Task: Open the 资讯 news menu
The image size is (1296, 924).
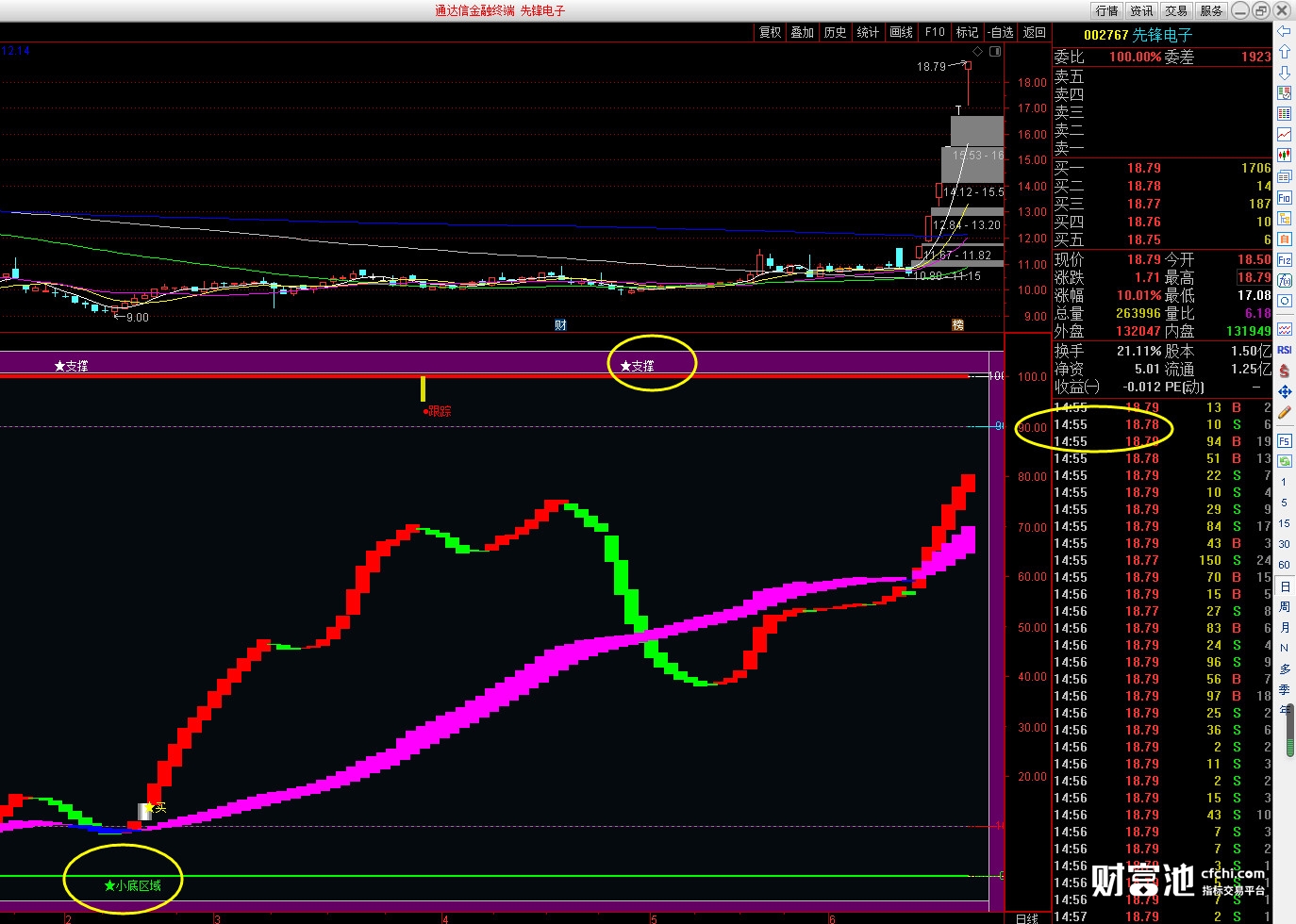Action: pyautogui.click(x=1141, y=10)
